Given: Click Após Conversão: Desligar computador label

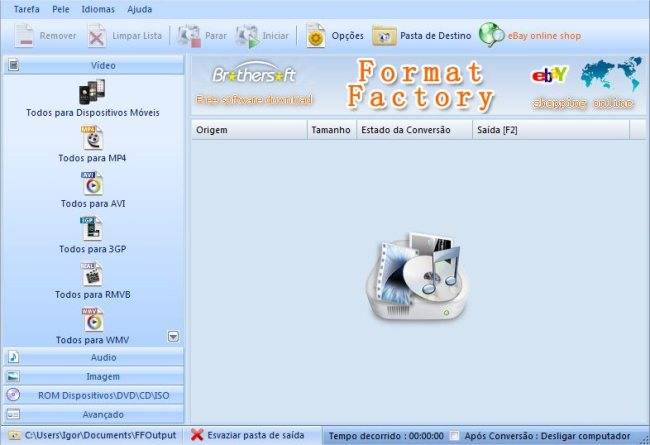Looking at the screenshot, I should click(x=547, y=436).
